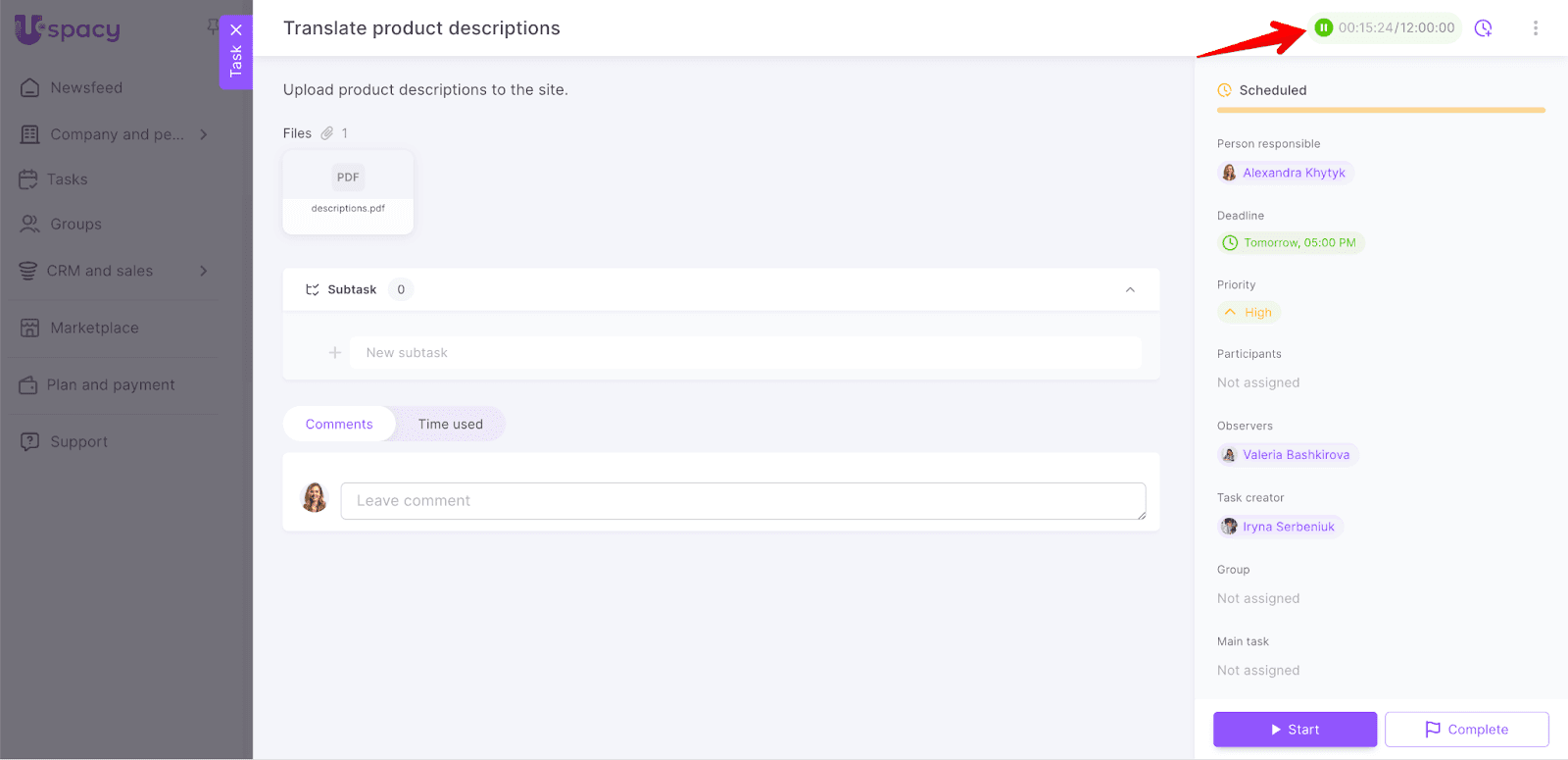This screenshot has height=760, width=1568.
Task: Click the add time clock icon
Action: [1483, 28]
